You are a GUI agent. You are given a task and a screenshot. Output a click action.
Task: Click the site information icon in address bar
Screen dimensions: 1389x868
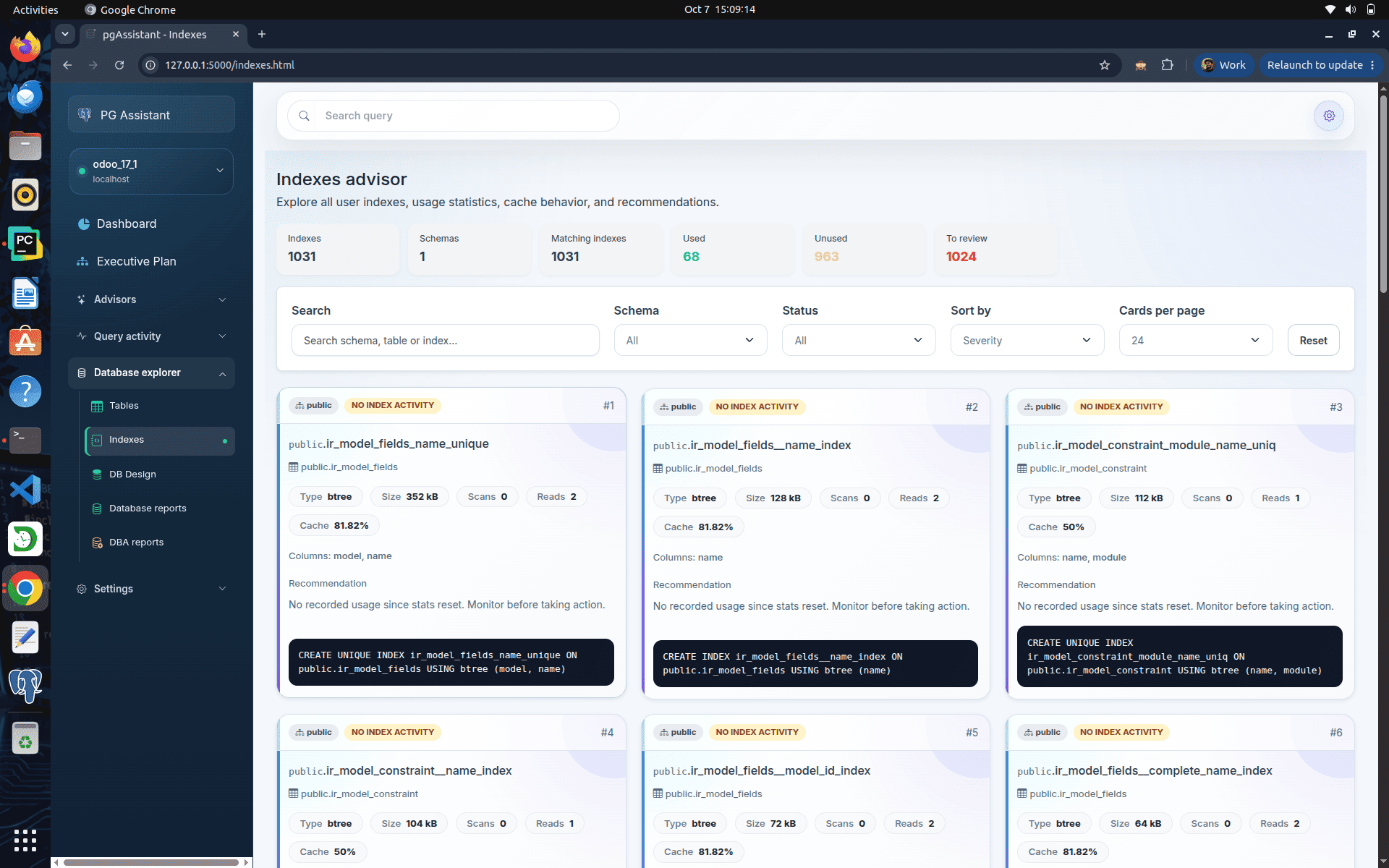(x=150, y=65)
